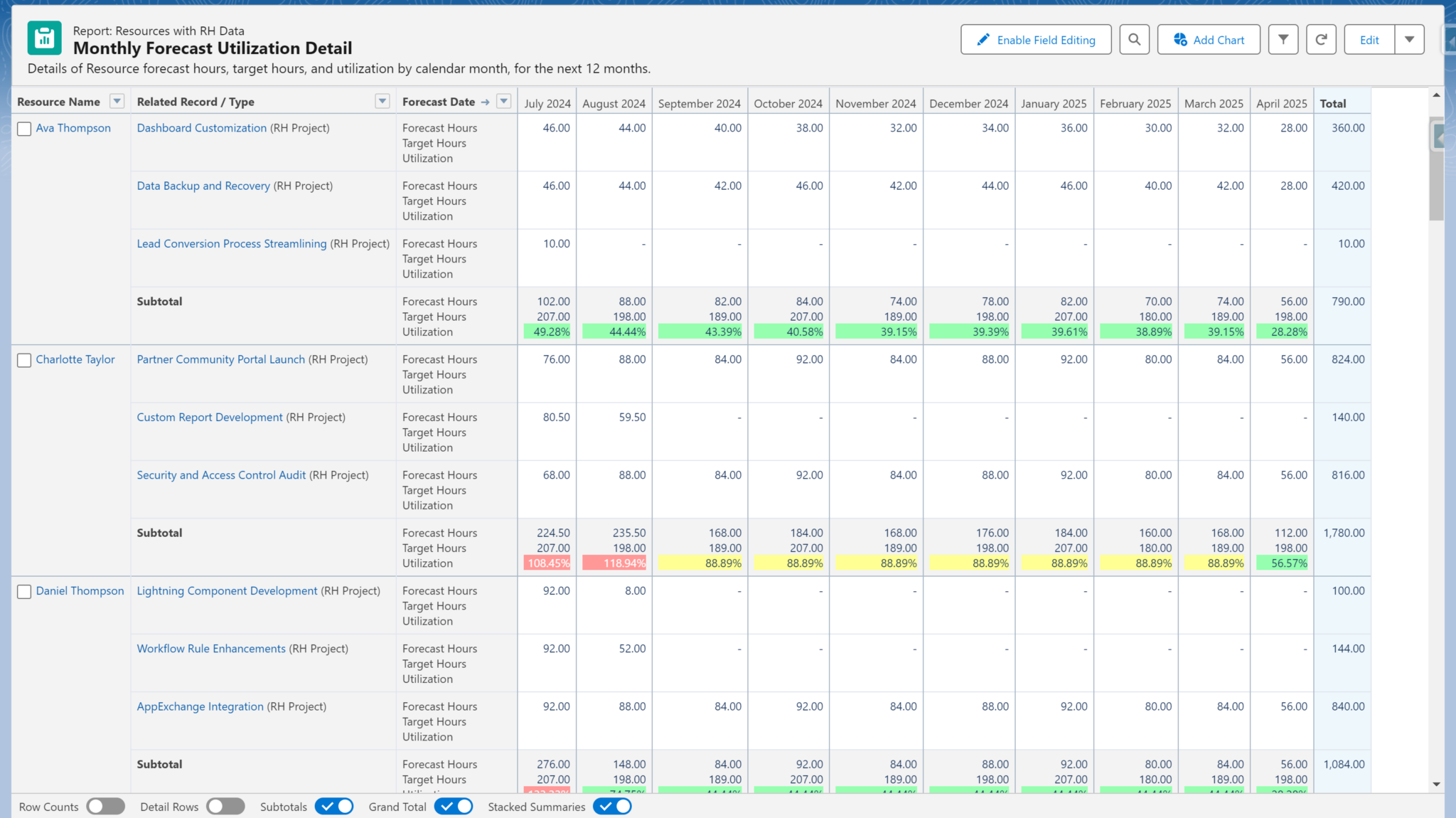Open the filter icon
Screen dimensions: 1456x818
1283,40
